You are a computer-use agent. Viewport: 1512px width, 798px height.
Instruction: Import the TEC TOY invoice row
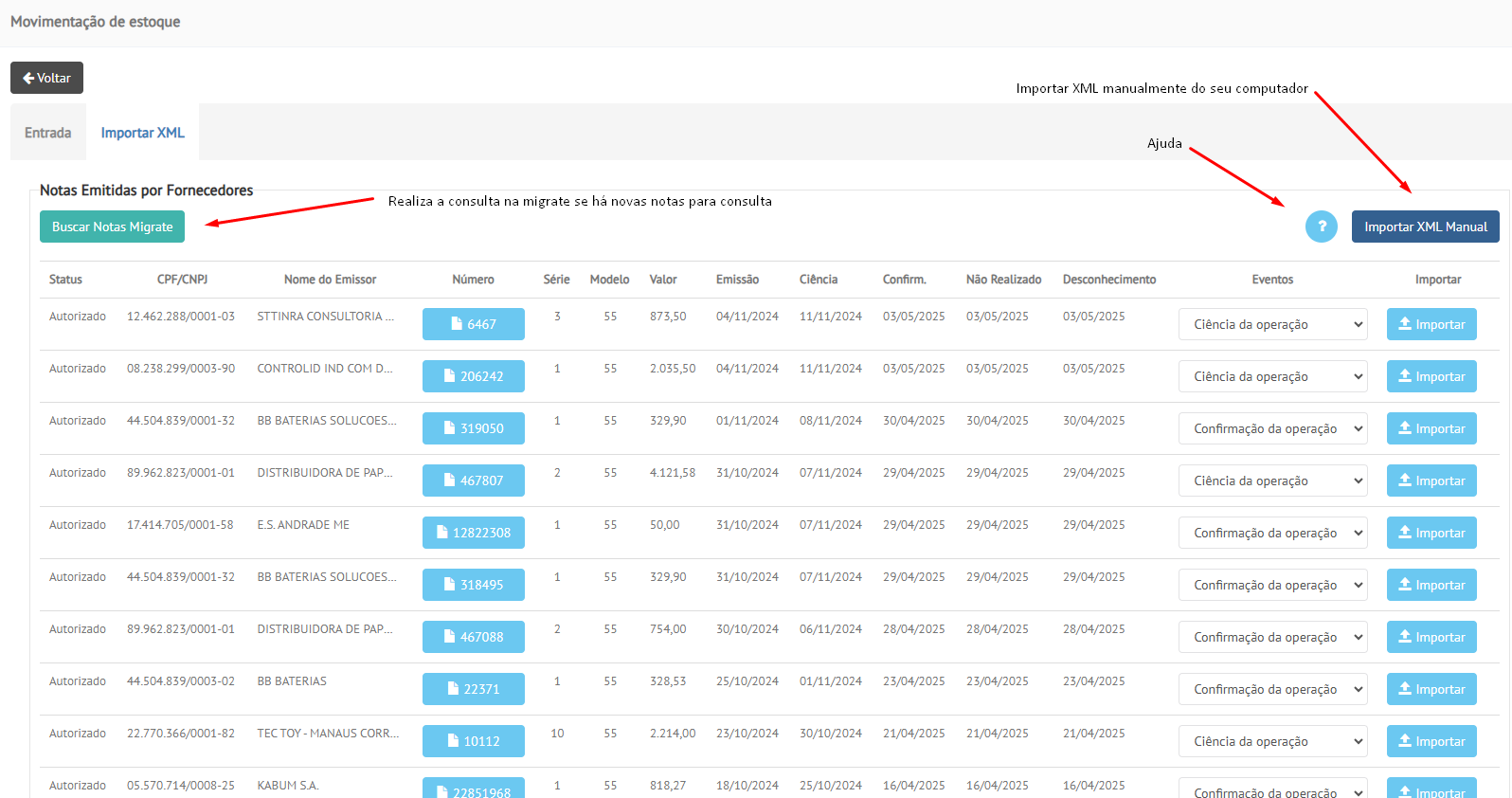1431,741
